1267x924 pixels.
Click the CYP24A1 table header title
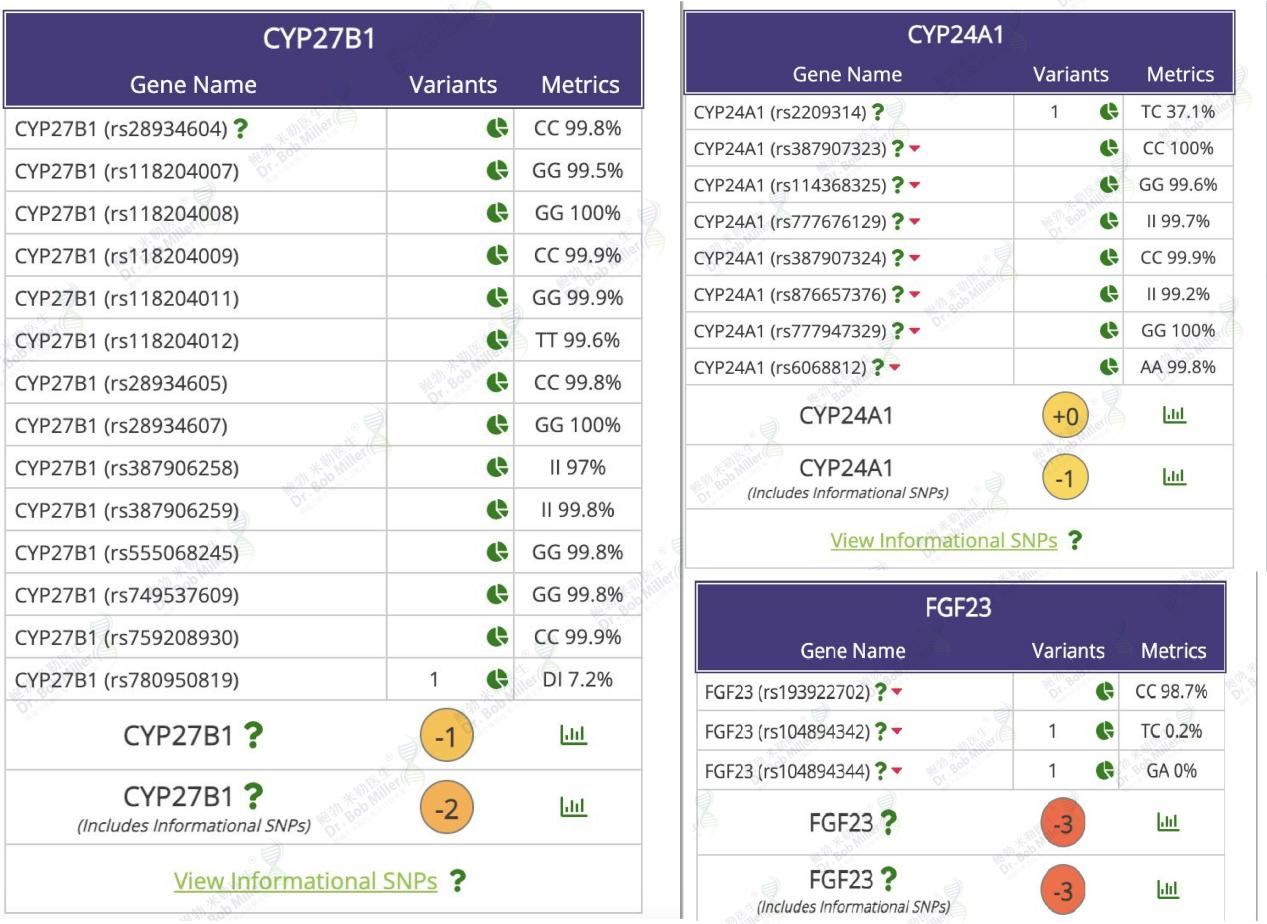coord(956,35)
